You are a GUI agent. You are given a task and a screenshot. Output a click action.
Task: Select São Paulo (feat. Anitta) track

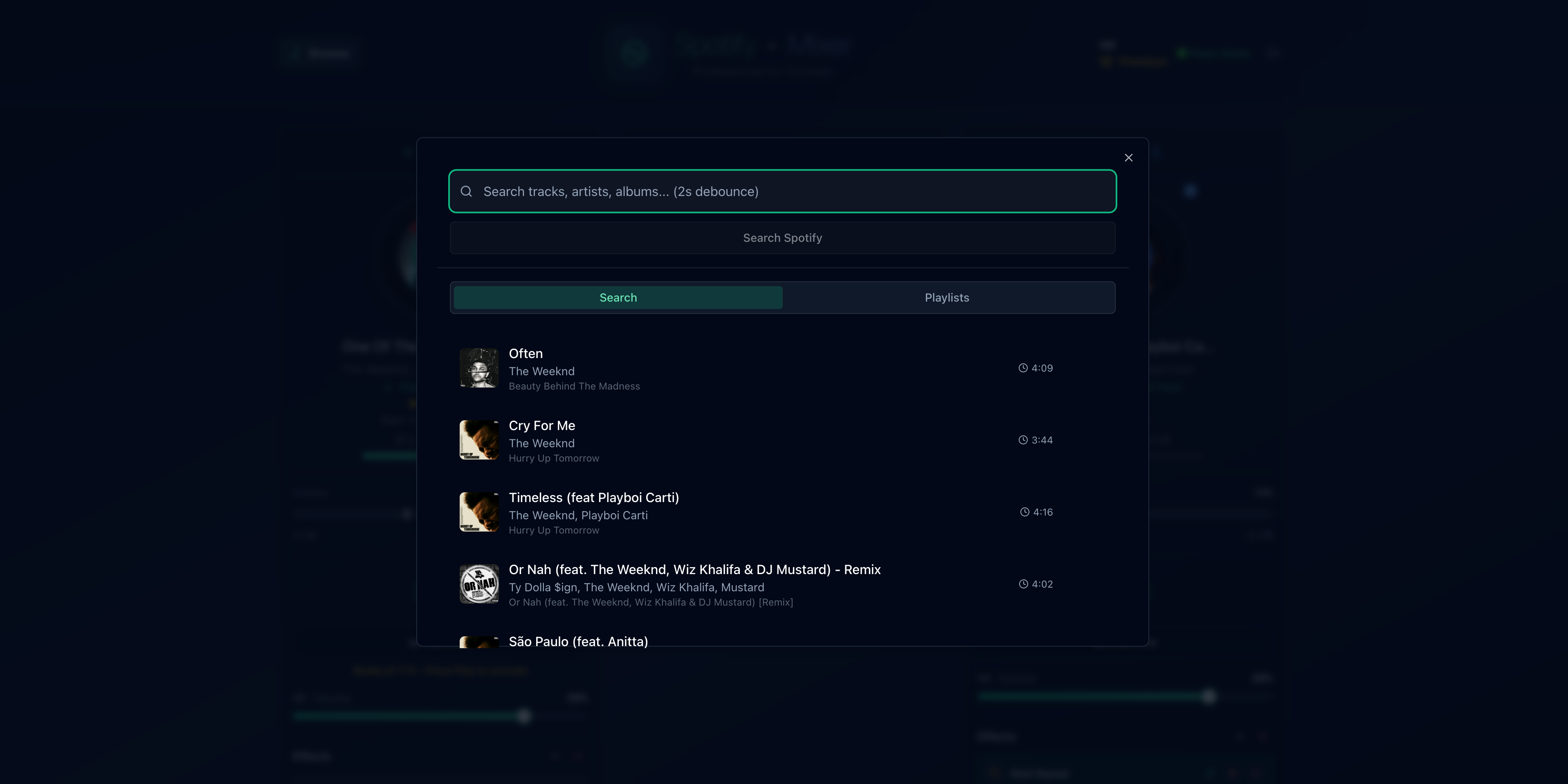coord(578,641)
